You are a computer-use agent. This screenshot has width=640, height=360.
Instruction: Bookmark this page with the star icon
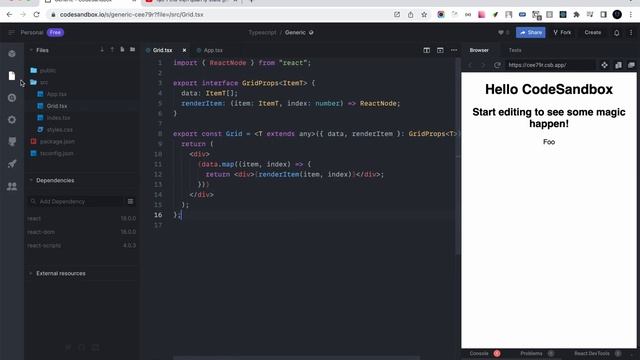tap(424, 15)
